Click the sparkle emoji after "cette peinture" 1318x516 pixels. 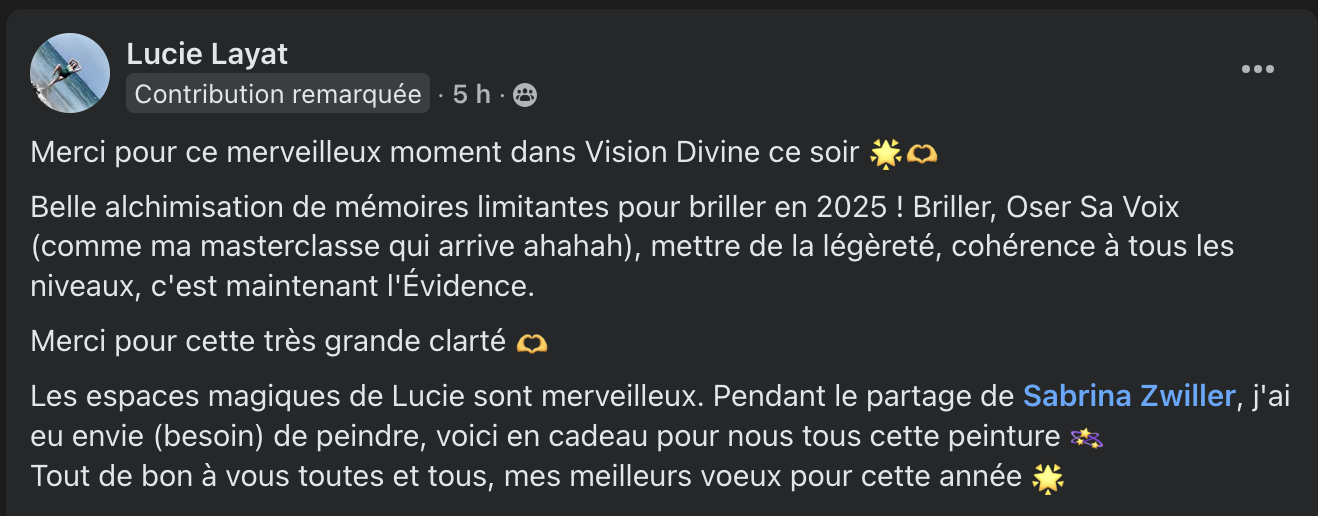click(1086, 438)
